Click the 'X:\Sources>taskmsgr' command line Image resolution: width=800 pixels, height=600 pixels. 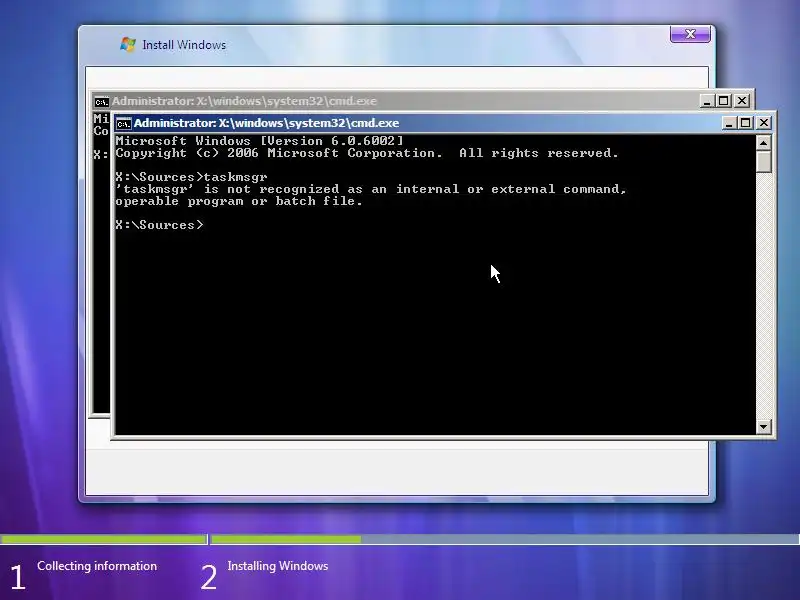click(x=191, y=177)
